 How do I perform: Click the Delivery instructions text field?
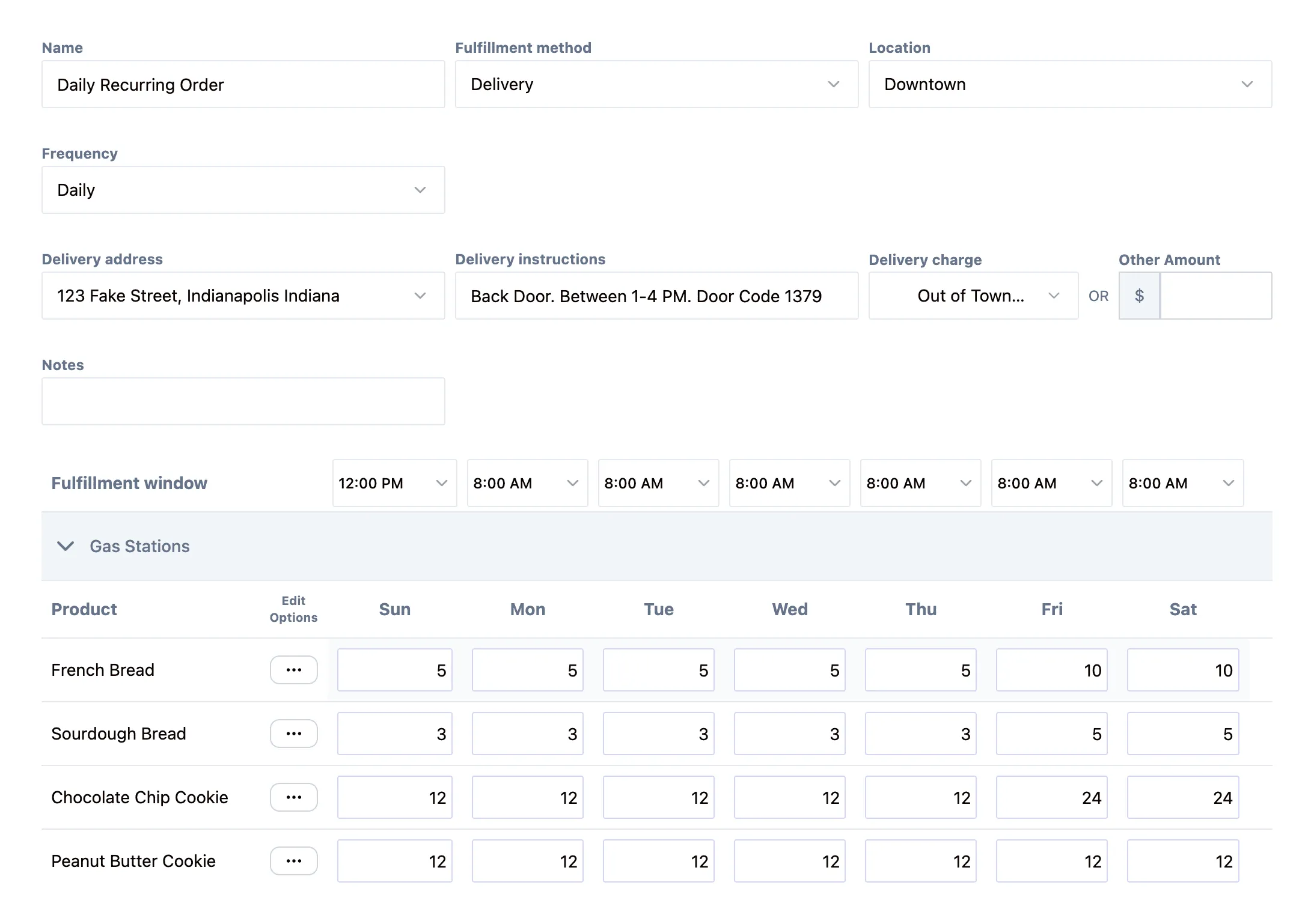click(x=656, y=296)
